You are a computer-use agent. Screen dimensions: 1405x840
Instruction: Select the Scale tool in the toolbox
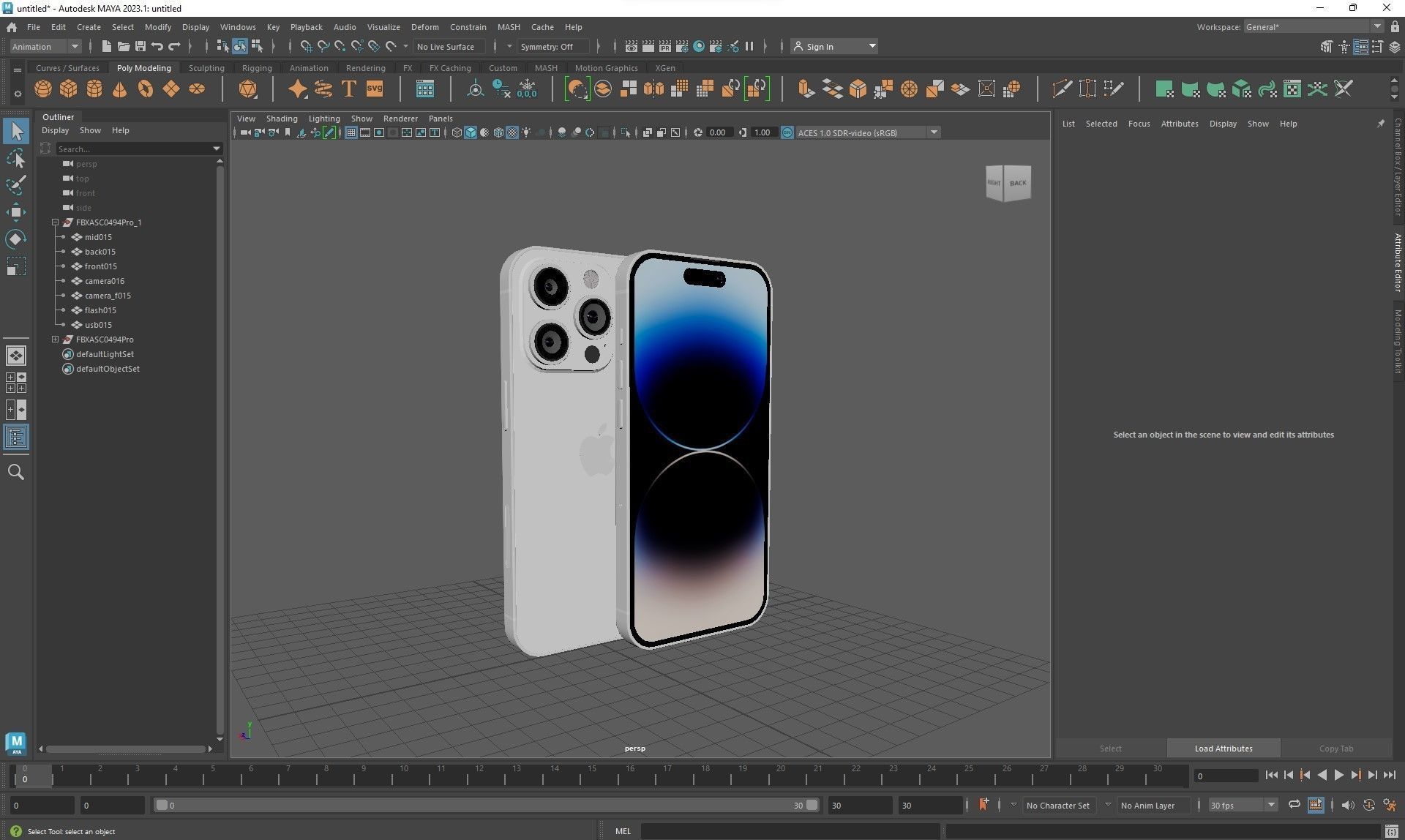pos(16,266)
